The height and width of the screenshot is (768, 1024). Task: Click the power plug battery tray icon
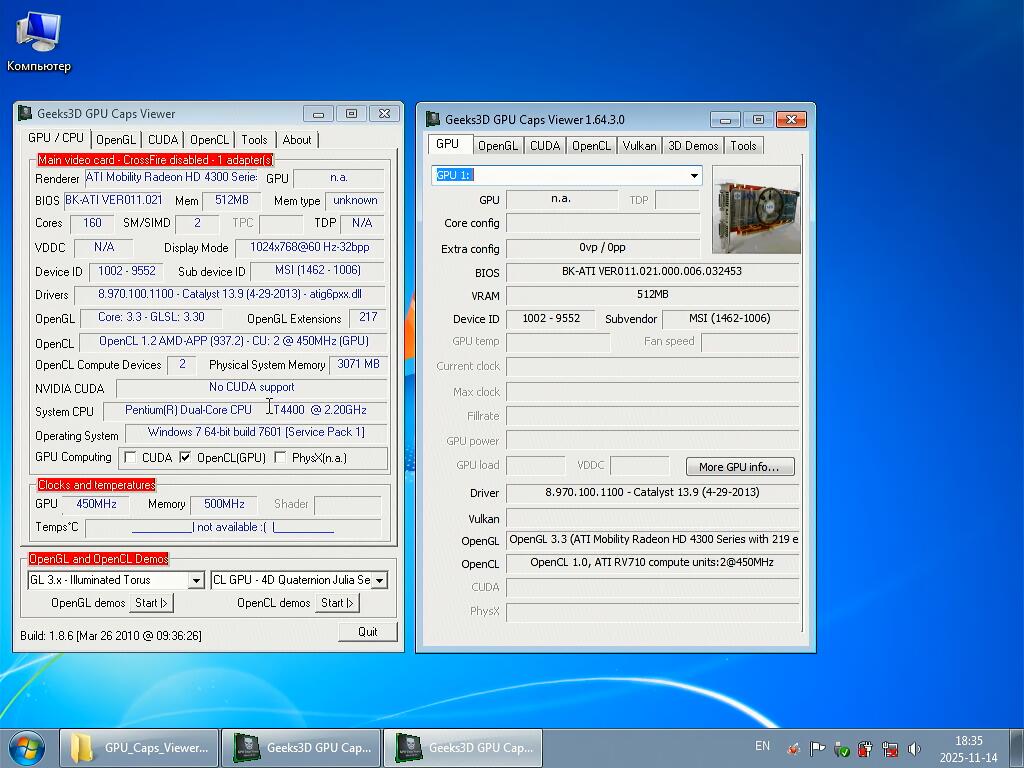(x=865, y=748)
